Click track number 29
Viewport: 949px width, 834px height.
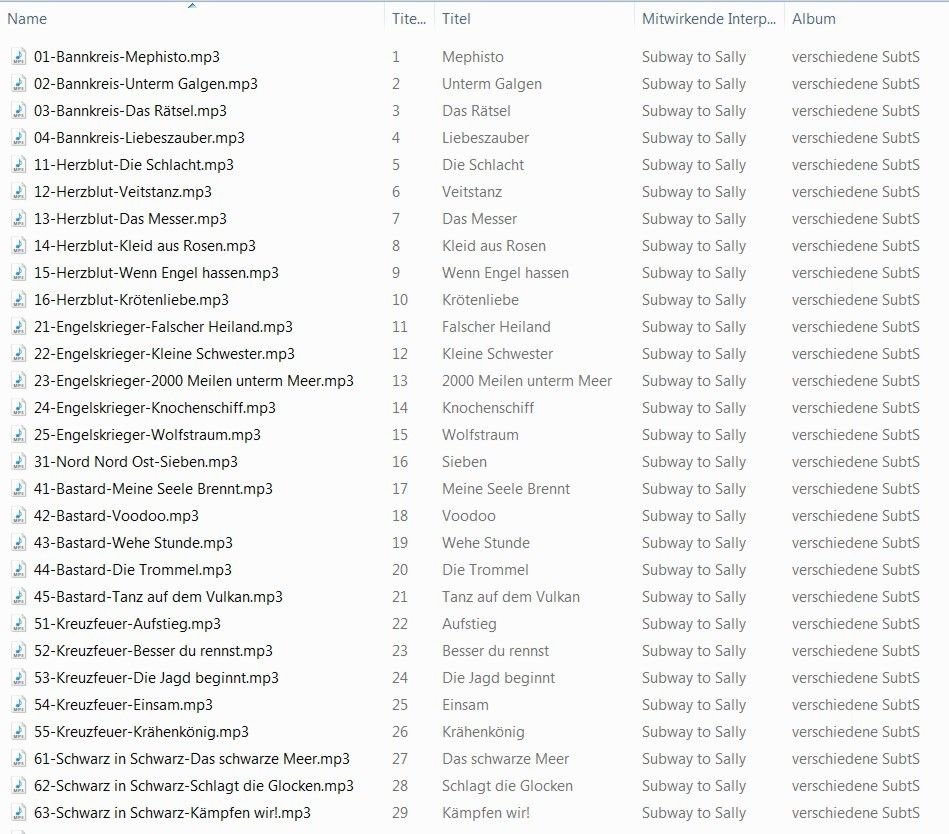point(400,813)
